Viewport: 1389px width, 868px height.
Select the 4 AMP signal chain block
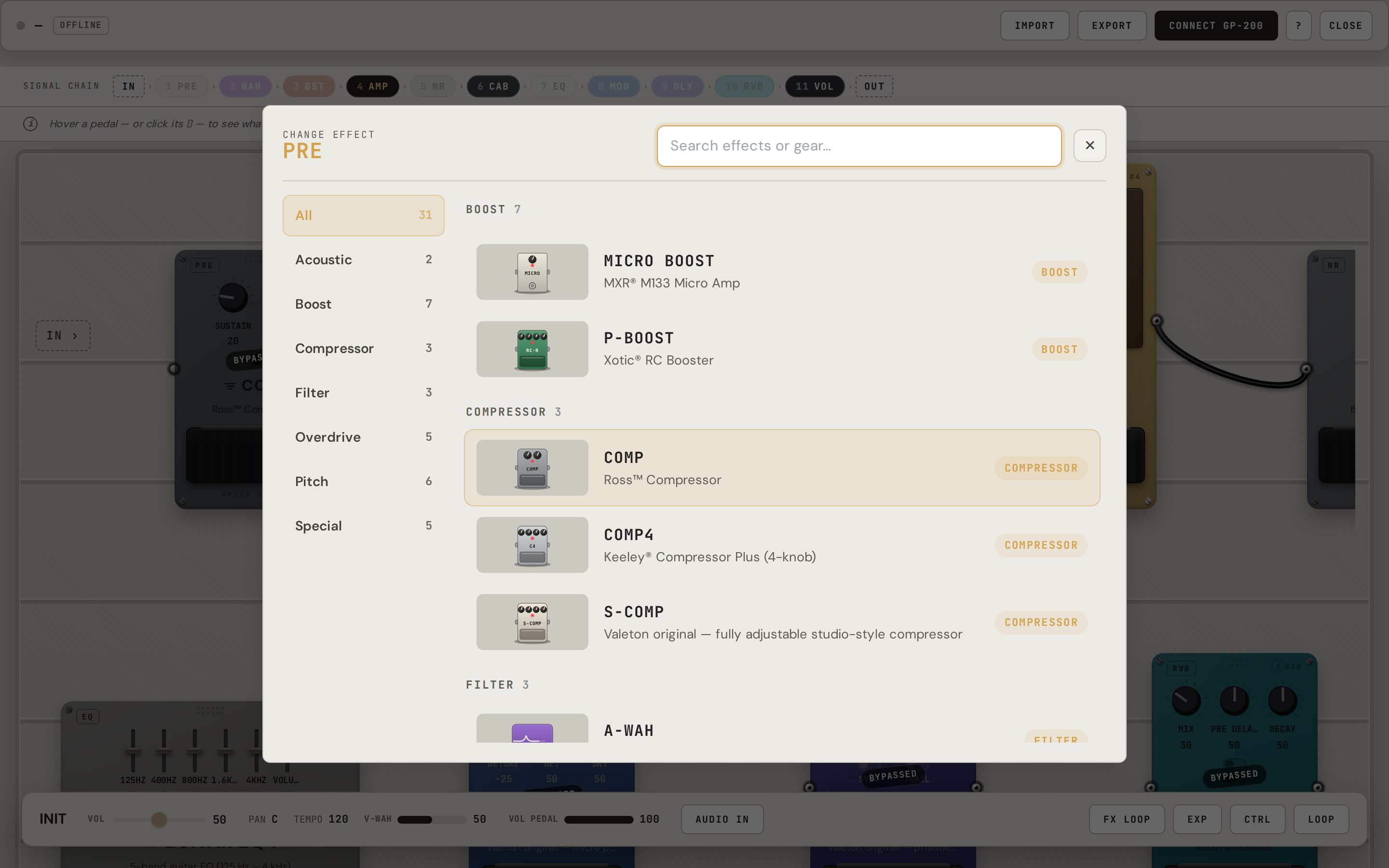(x=372, y=86)
